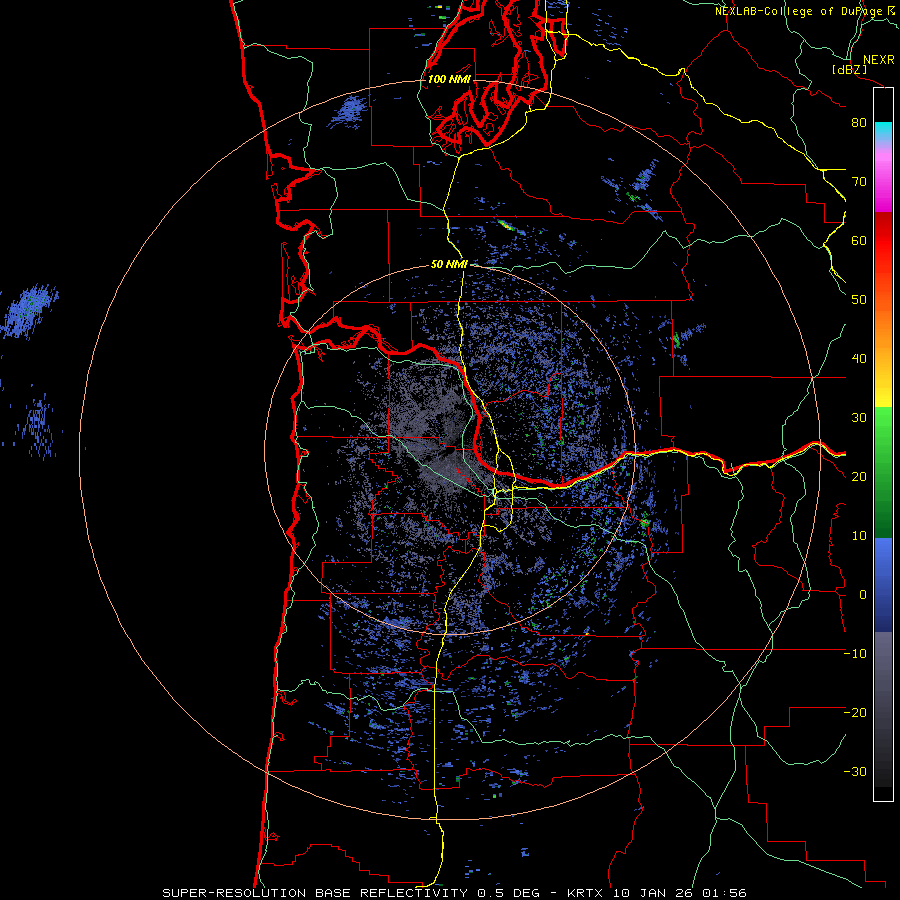This screenshot has height=900, width=900.
Task: Click the 20 value on the dBZ scale
Action: pyautogui.click(x=859, y=476)
